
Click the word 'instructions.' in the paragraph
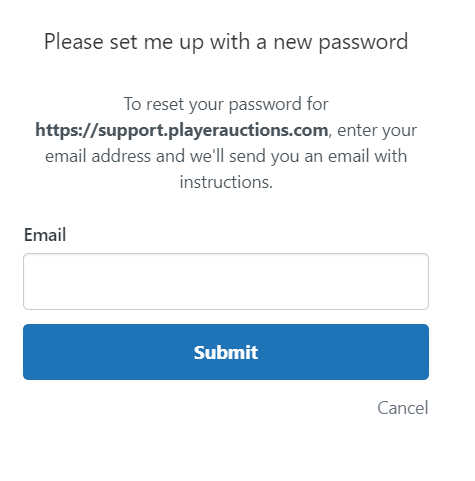tap(226, 182)
